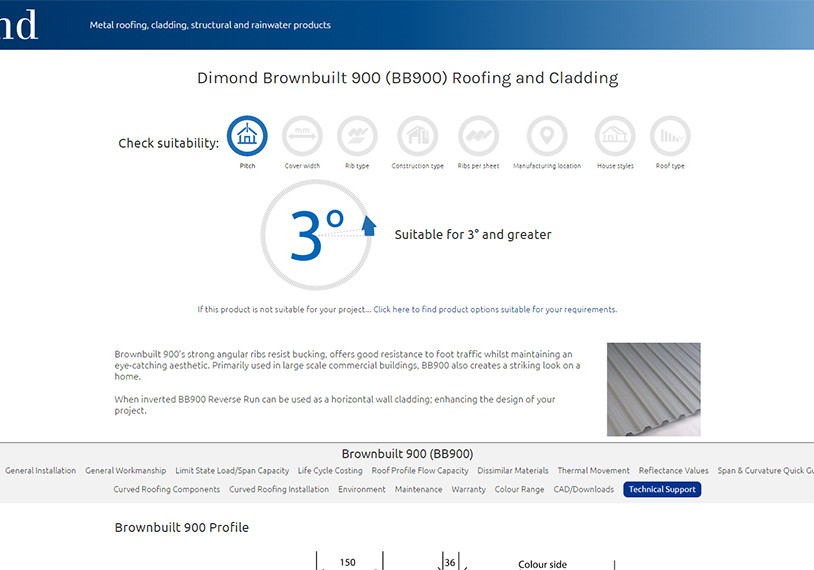814x570 pixels.
Task: Select the Roof type icon
Action: click(x=670, y=136)
